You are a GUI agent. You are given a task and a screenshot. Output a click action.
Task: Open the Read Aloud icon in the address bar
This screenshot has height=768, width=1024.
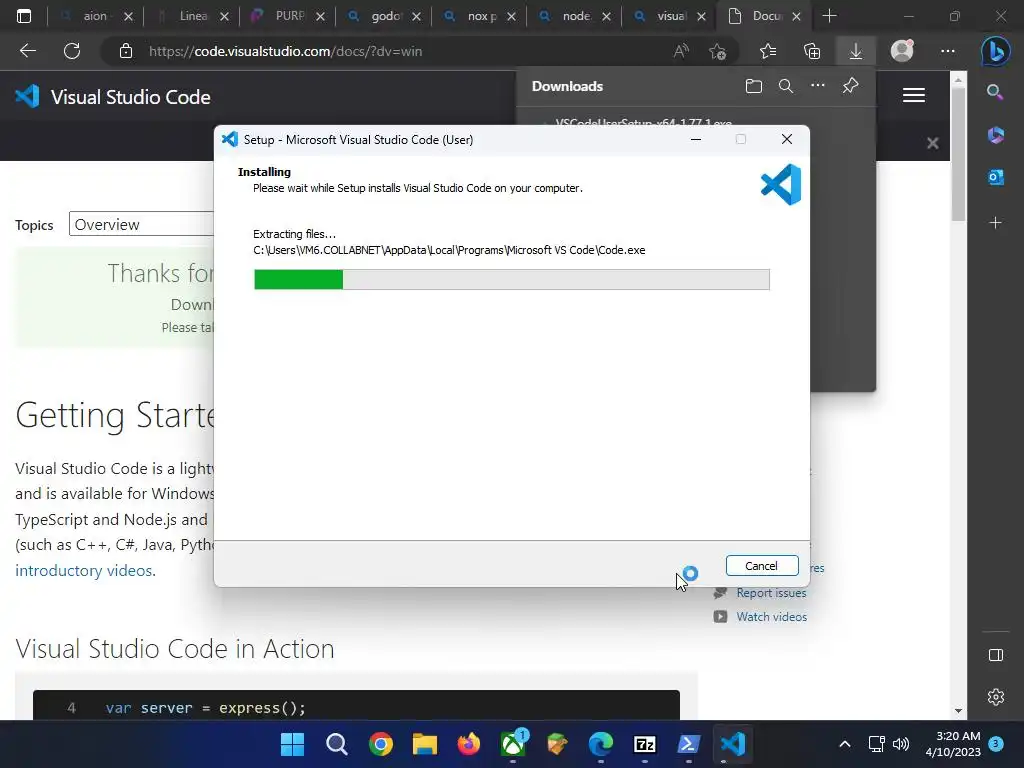(x=680, y=51)
